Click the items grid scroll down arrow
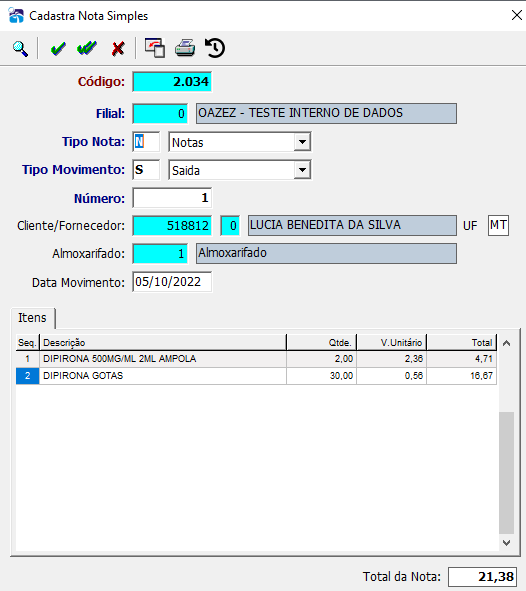 coord(507,543)
